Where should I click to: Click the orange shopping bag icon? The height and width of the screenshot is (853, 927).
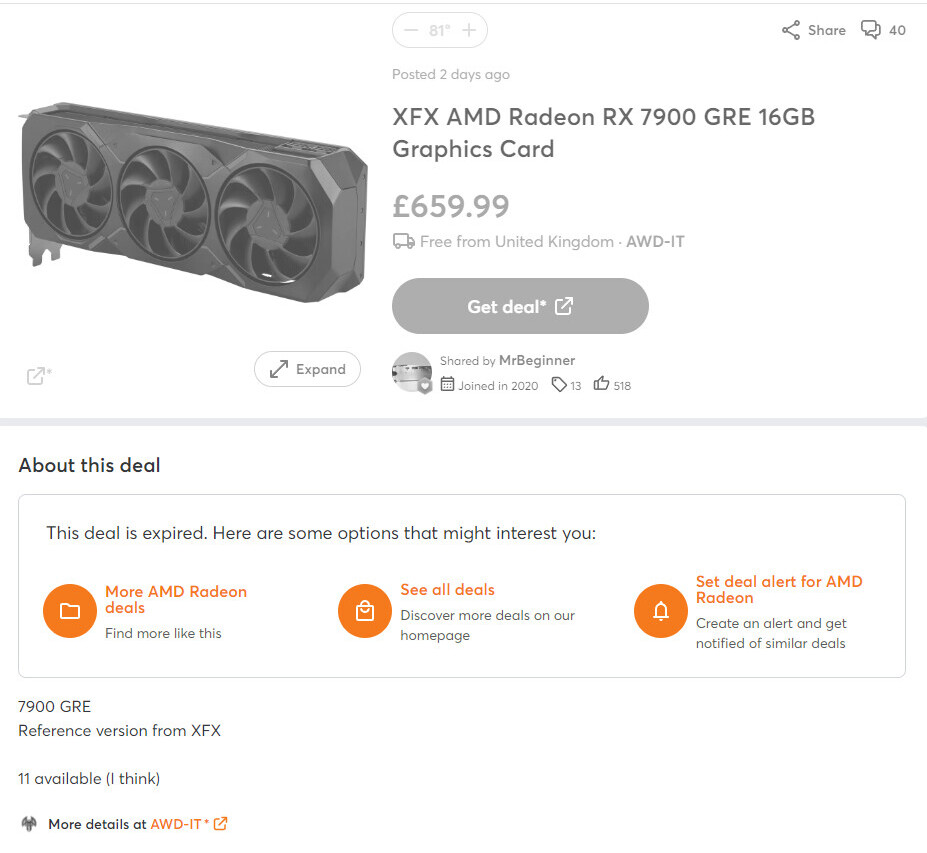click(365, 611)
